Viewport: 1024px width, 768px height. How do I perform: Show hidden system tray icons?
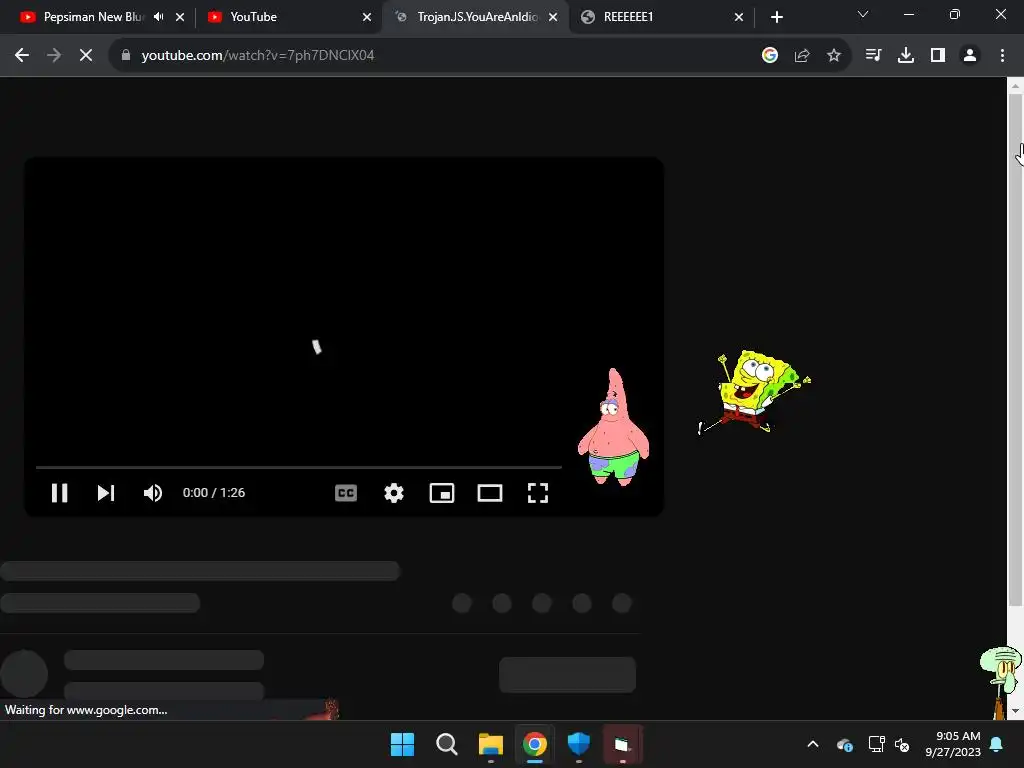[x=813, y=744]
